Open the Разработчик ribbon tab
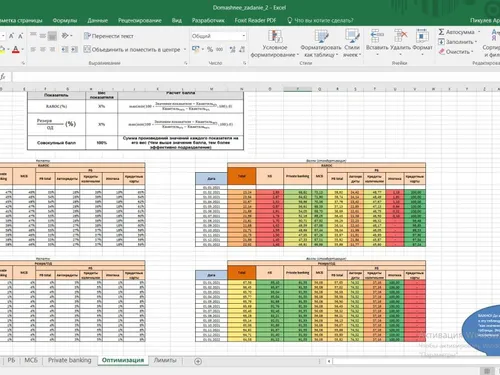 [x=208, y=20]
